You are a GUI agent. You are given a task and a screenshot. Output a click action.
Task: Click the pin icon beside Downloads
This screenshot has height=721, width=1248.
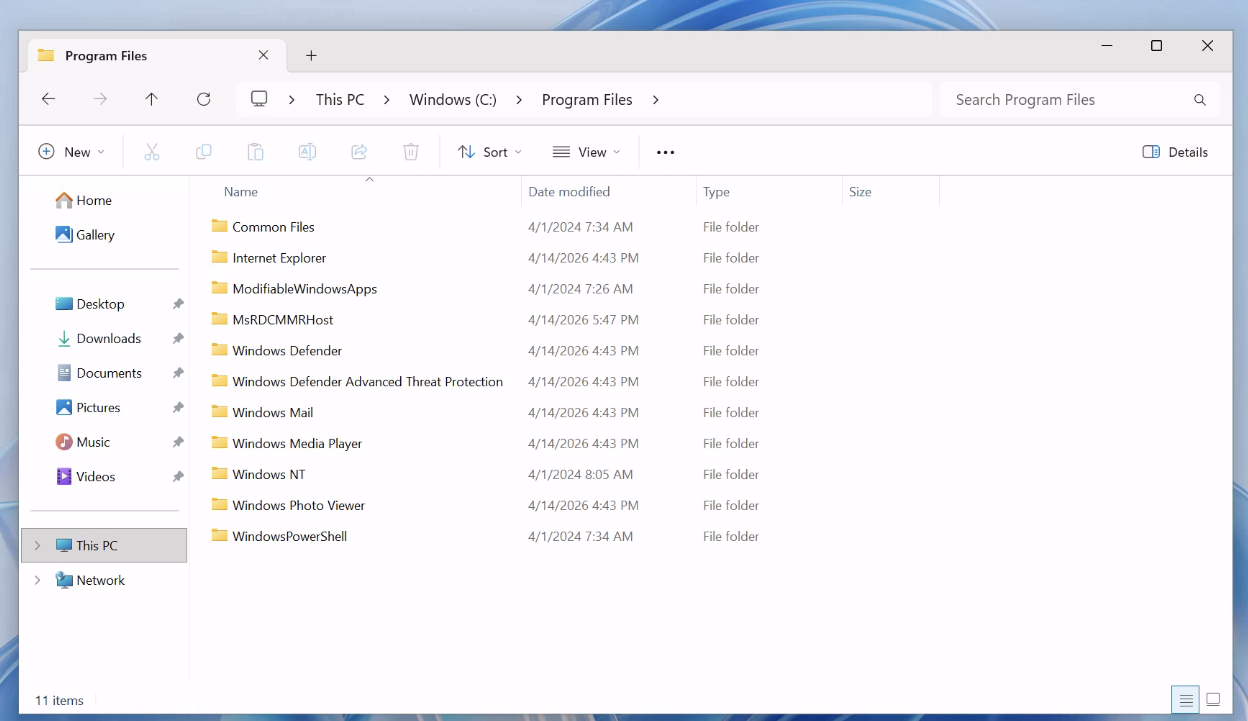(x=178, y=339)
